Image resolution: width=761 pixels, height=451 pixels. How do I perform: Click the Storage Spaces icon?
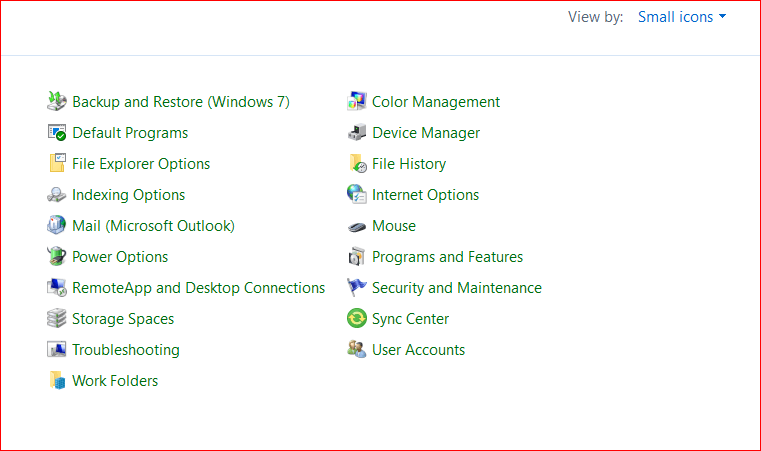coord(57,319)
